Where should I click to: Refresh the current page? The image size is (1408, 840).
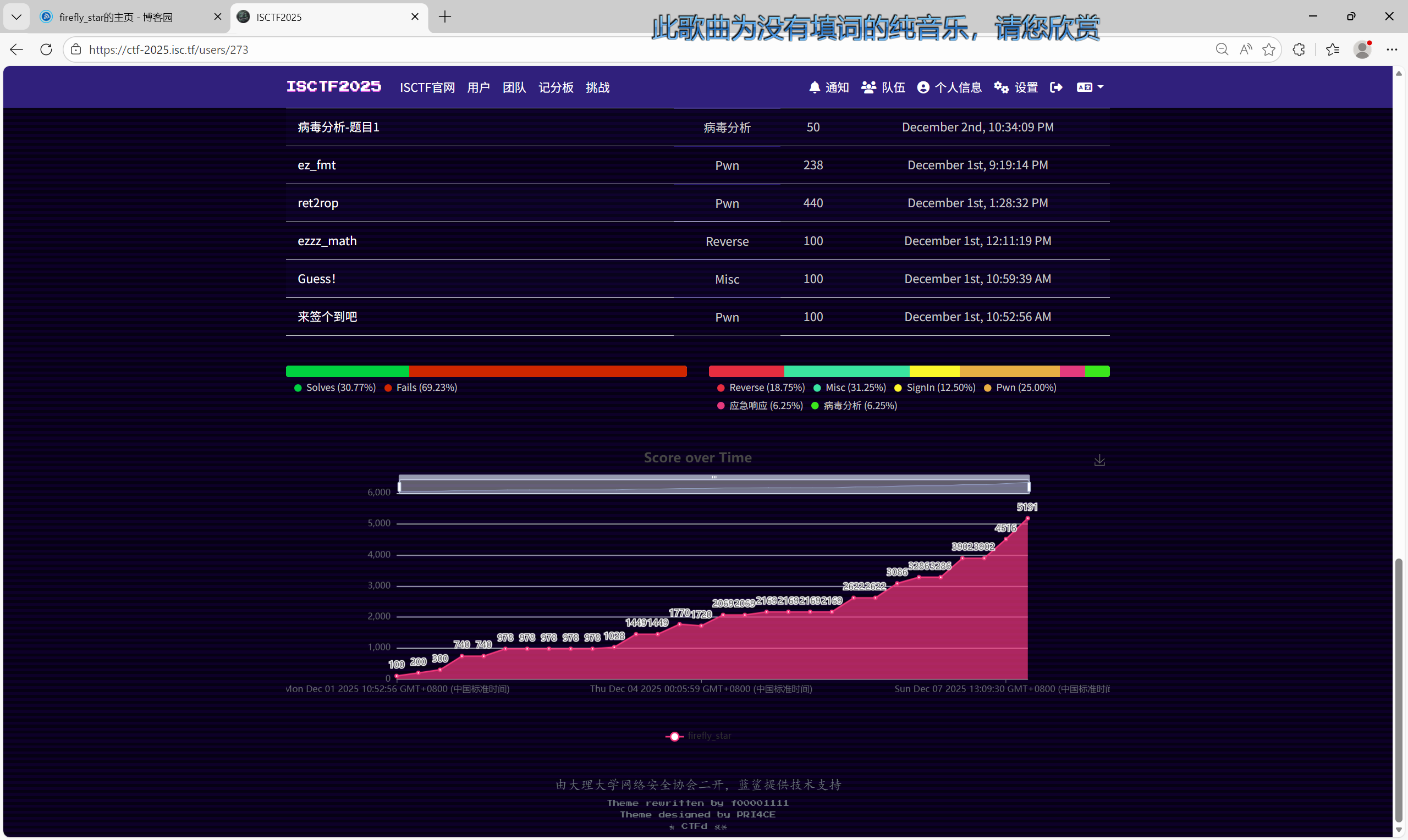tap(46, 49)
